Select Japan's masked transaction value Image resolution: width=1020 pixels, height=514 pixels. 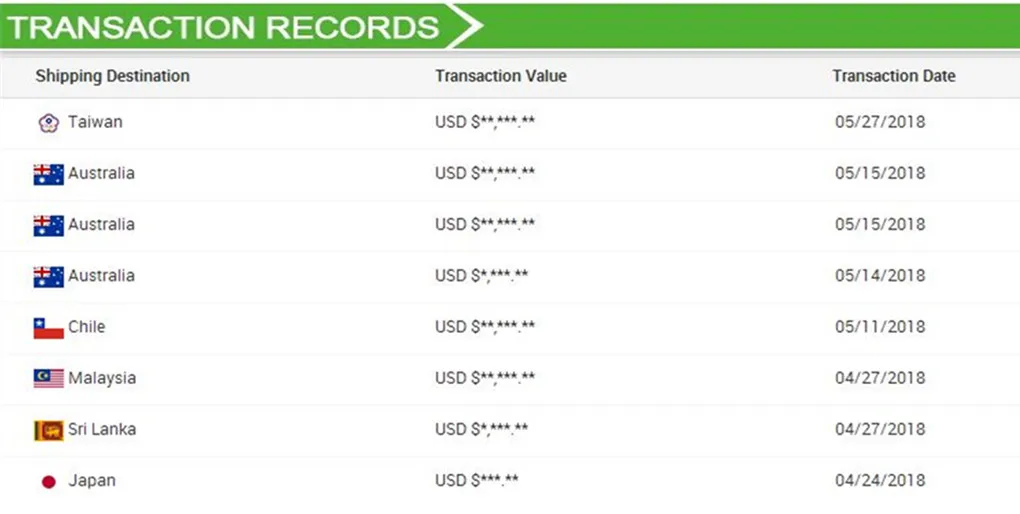pyautogui.click(x=477, y=481)
